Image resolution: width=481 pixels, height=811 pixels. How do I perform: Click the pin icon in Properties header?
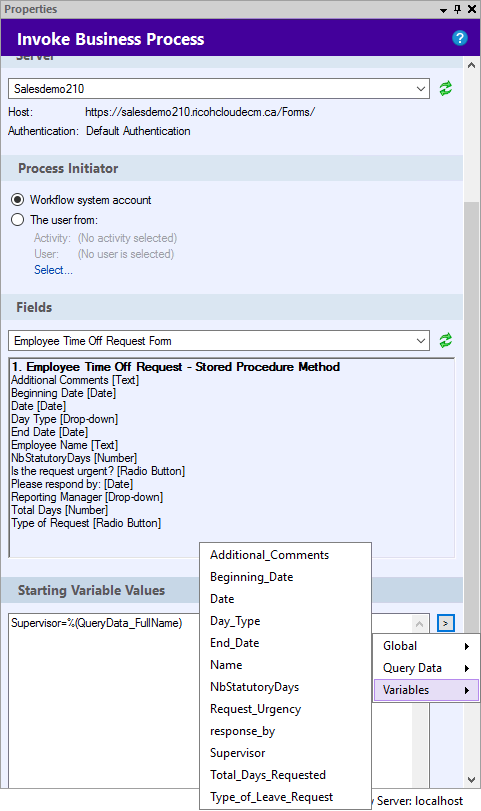click(458, 9)
